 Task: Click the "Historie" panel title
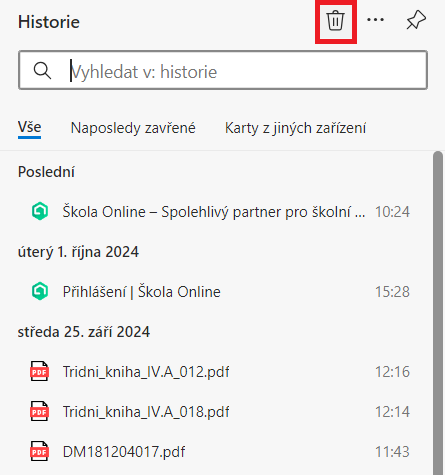tap(49, 22)
